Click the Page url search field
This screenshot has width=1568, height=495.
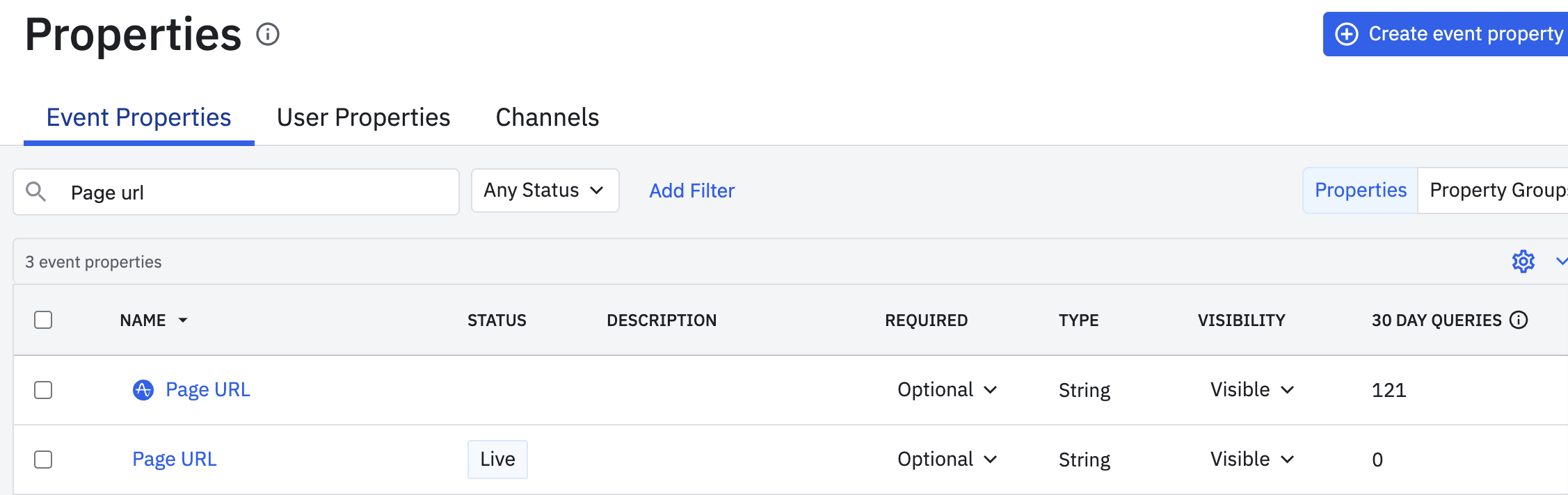pyautogui.click(x=257, y=192)
